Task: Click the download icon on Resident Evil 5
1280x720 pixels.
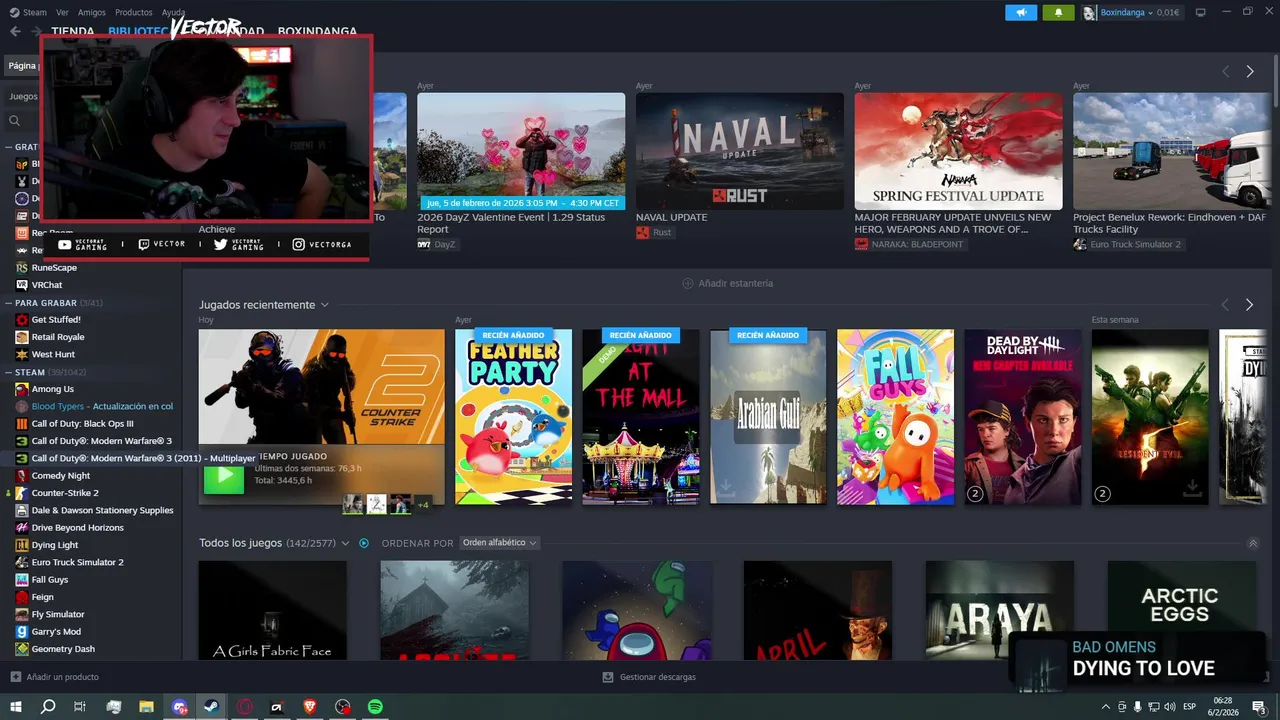Action: [x=1191, y=488]
